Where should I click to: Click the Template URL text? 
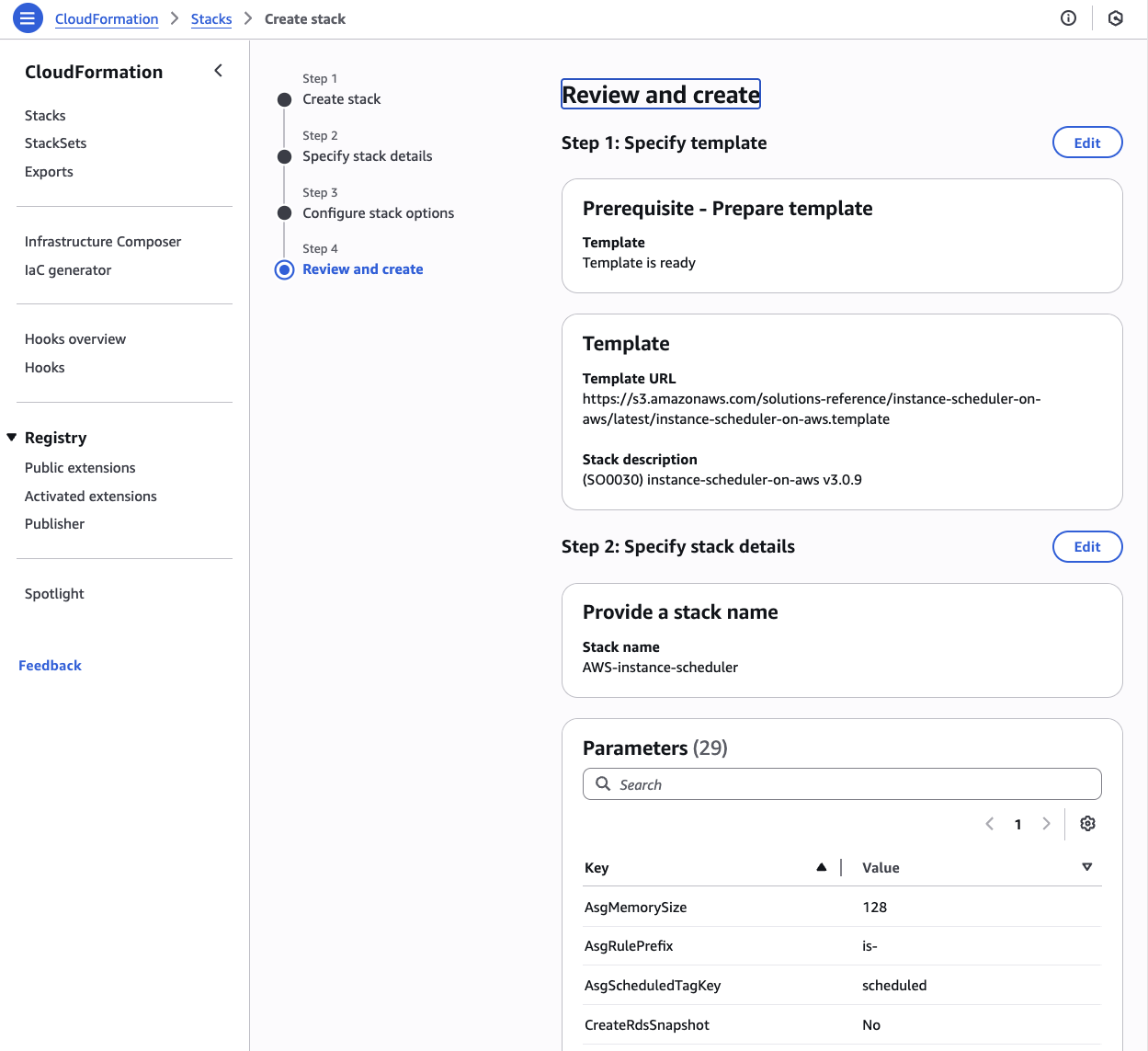pyautogui.click(x=812, y=409)
